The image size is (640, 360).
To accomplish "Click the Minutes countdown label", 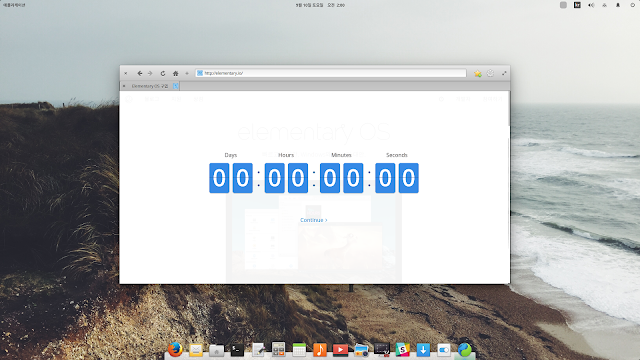I will (x=341, y=155).
